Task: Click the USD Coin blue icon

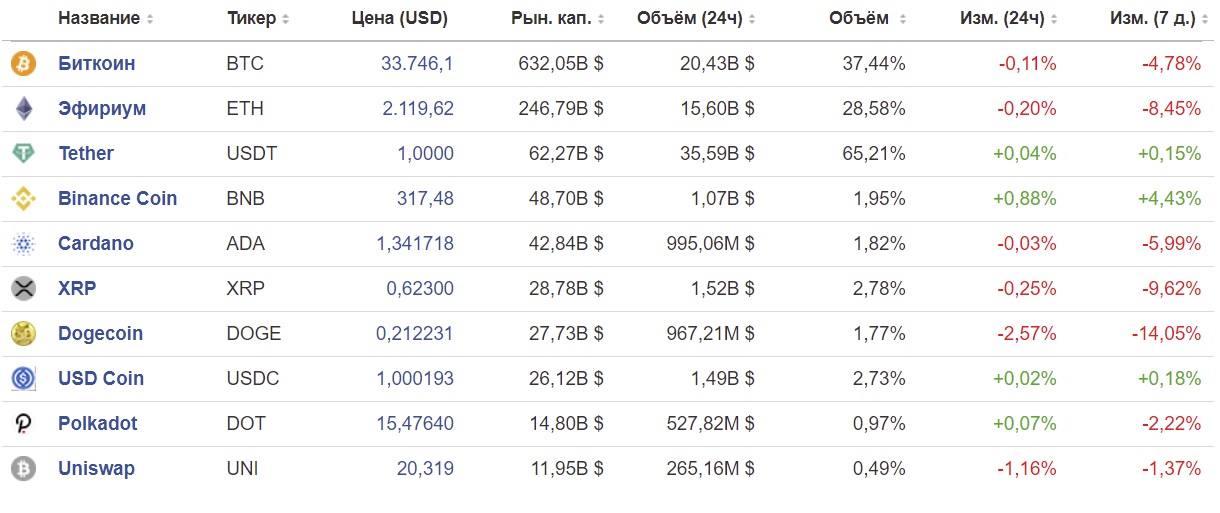Action: (x=22, y=379)
